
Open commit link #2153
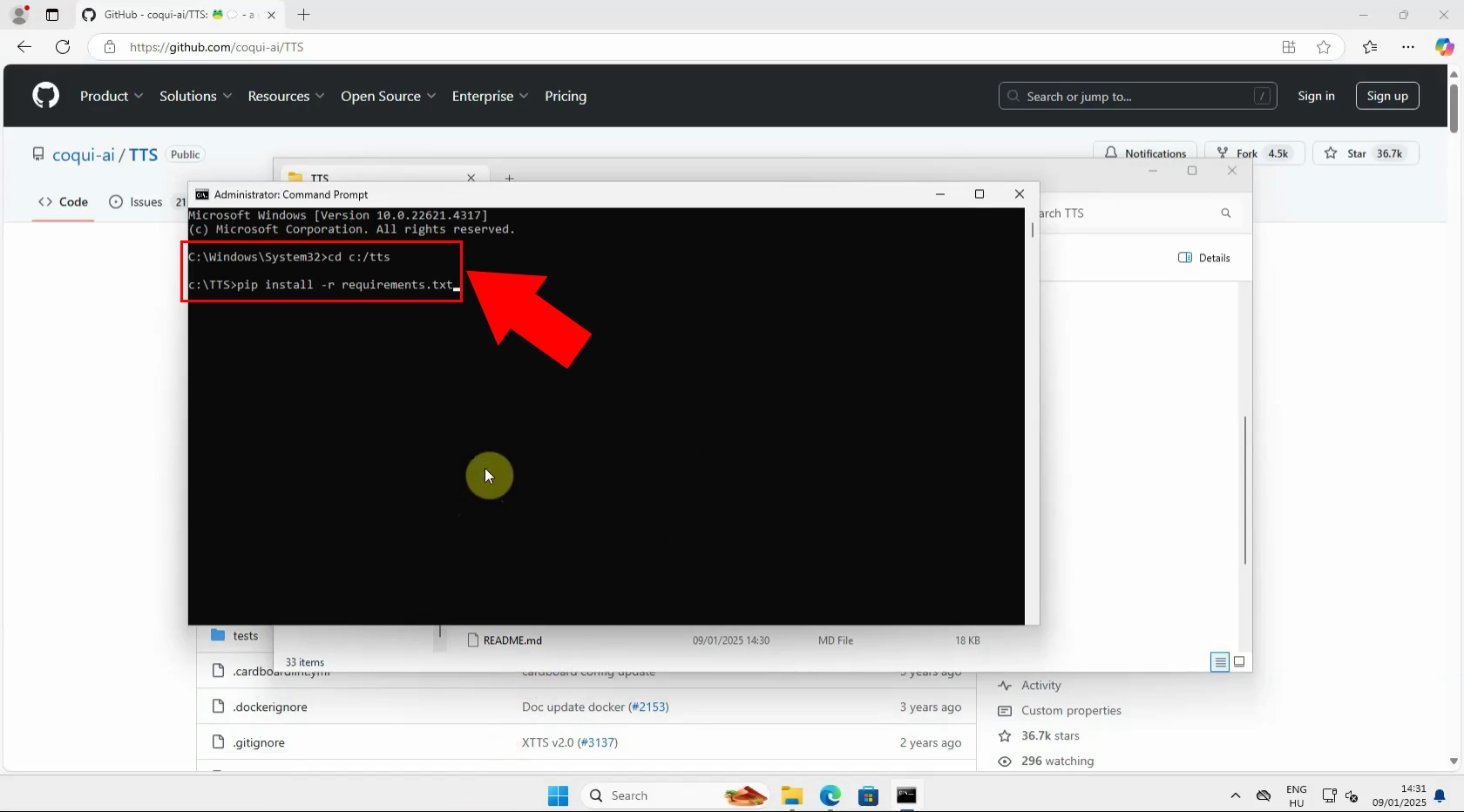click(x=648, y=707)
